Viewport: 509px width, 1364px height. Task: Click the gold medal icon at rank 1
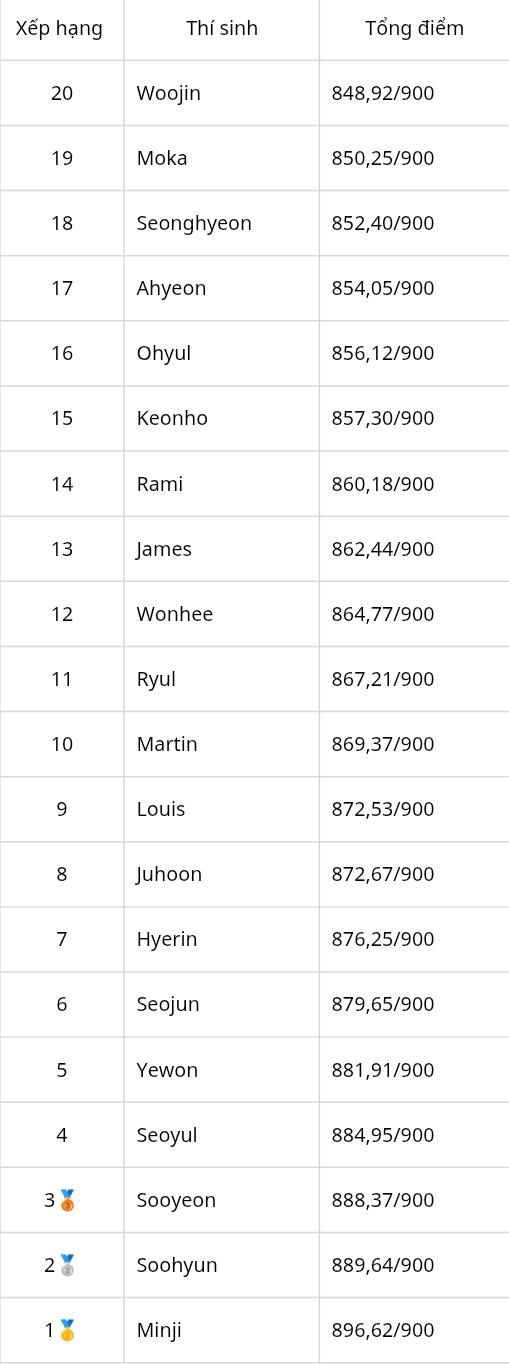pyautogui.click(x=68, y=1330)
